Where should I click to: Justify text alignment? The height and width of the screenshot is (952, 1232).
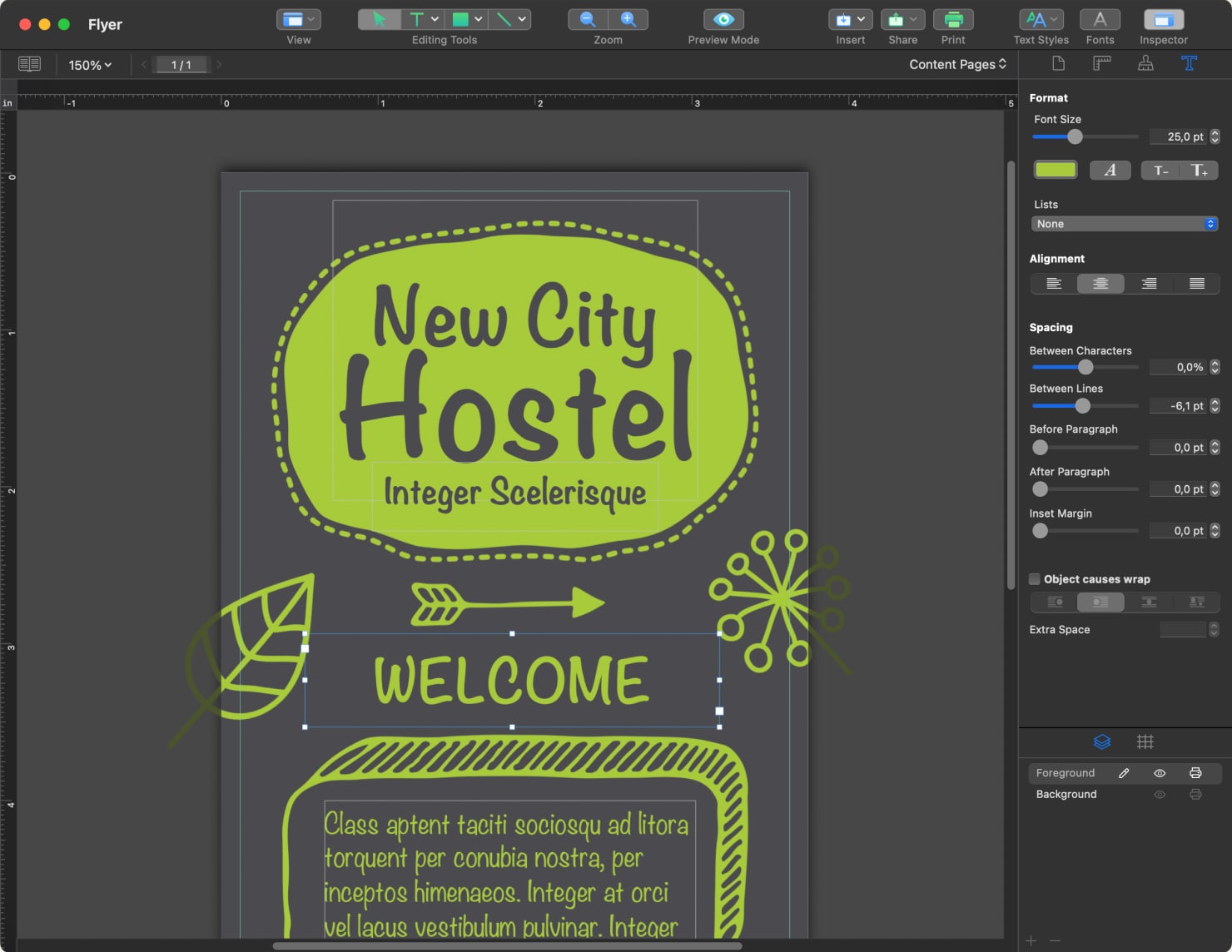(1196, 284)
